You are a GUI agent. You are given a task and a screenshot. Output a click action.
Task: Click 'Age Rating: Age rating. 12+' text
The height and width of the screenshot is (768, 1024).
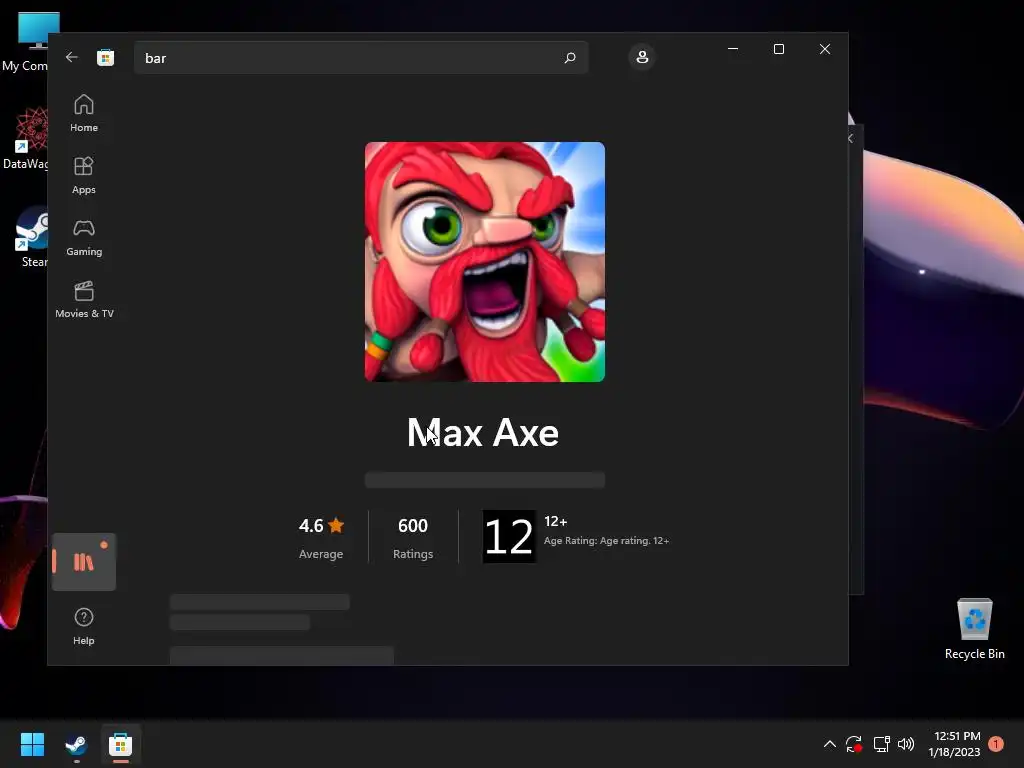click(x=606, y=541)
